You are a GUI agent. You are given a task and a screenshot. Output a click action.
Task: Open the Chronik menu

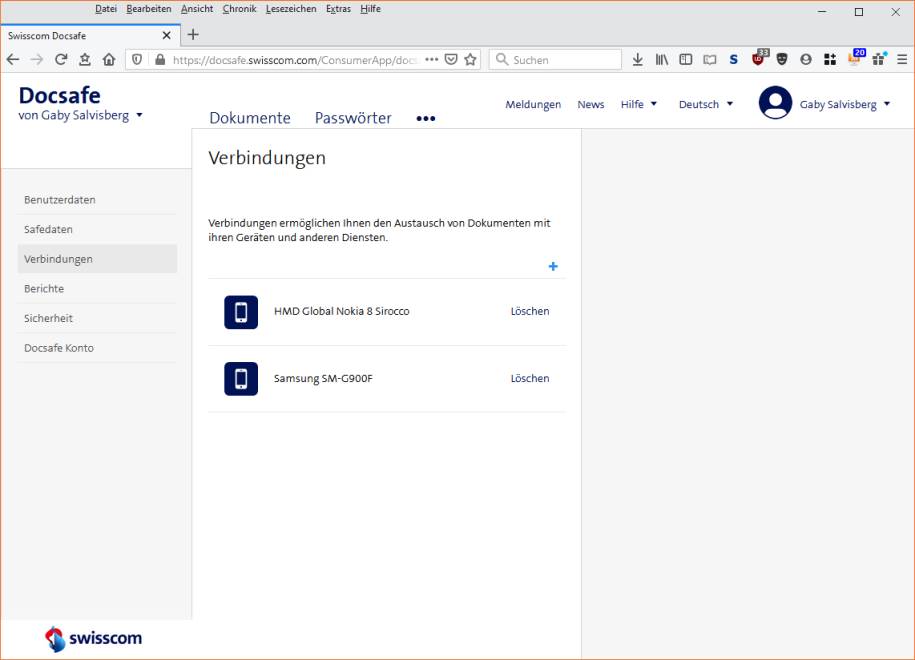pyautogui.click(x=239, y=9)
